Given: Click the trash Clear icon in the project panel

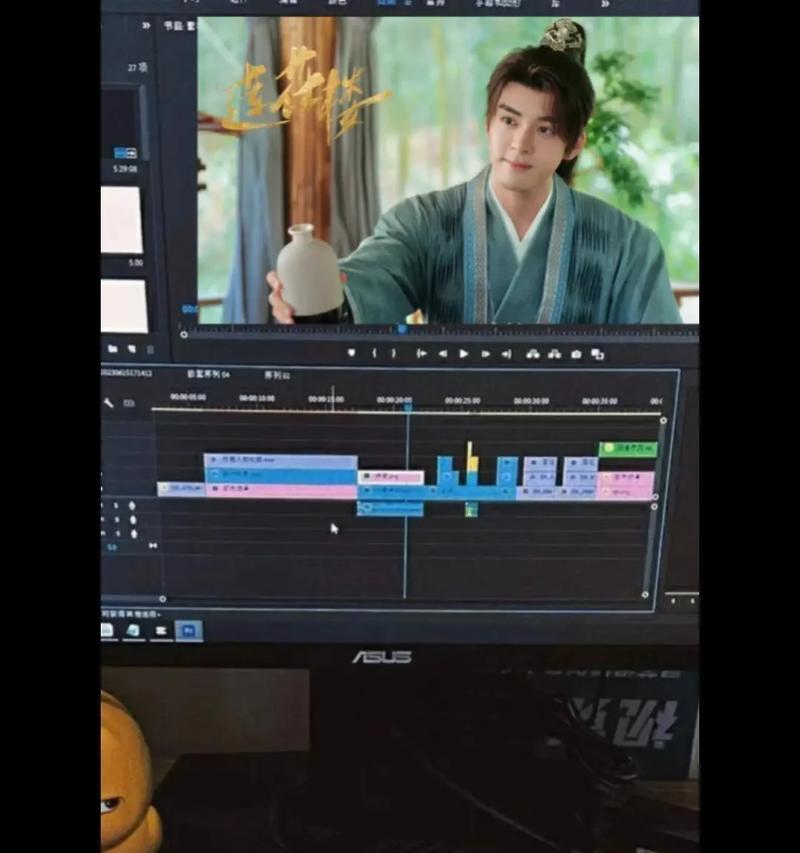Looking at the screenshot, I should (151, 349).
